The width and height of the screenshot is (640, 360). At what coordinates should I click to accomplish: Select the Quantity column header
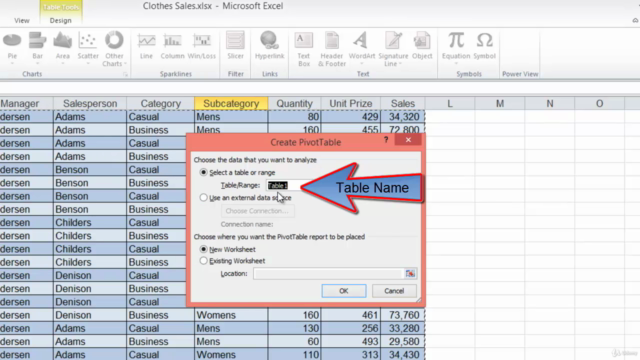coord(294,103)
